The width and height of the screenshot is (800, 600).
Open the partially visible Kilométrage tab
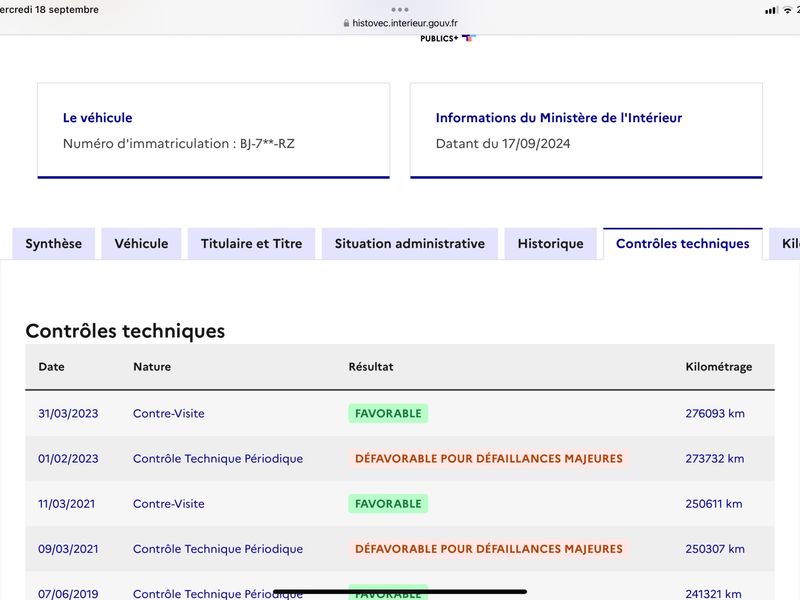tap(786, 244)
